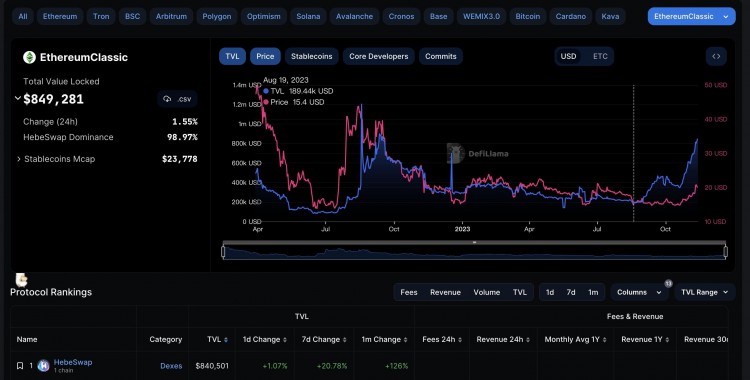Image resolution: width=750 pixels, height=380 pixels.
Task: Click the $840,501 TVL cell
Action: click(x=212, y=366)
